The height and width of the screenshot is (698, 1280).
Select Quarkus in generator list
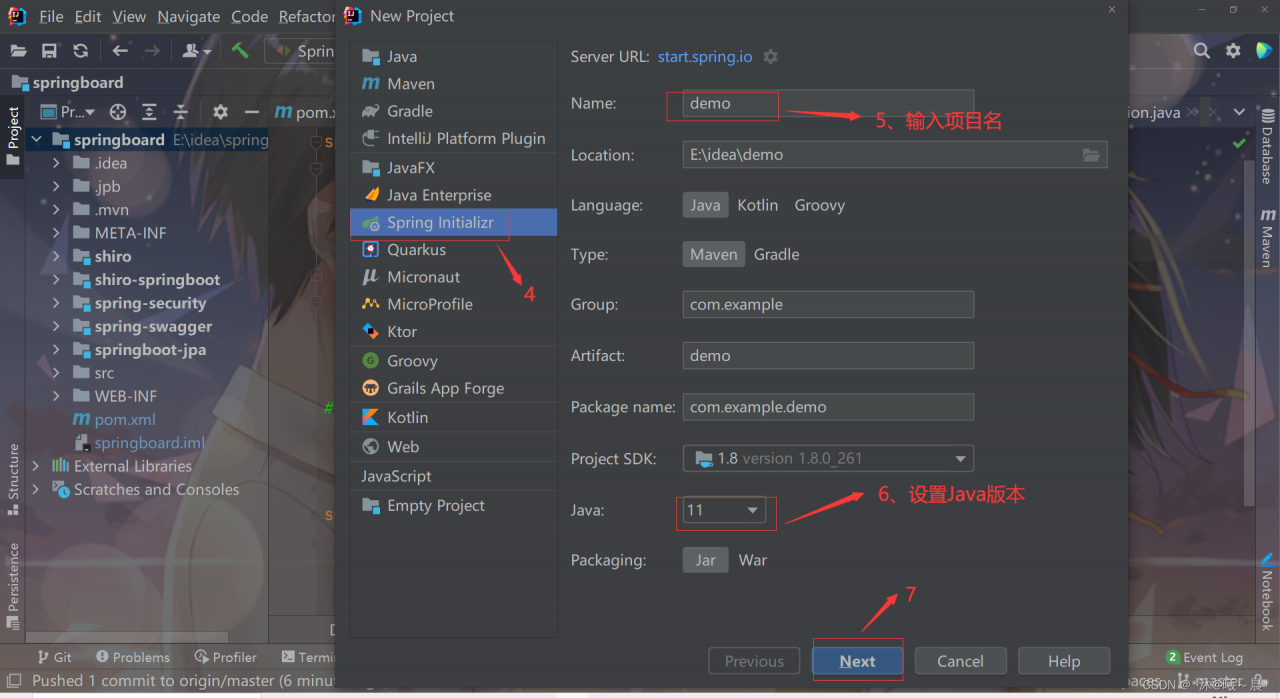(x=453, y=250)
